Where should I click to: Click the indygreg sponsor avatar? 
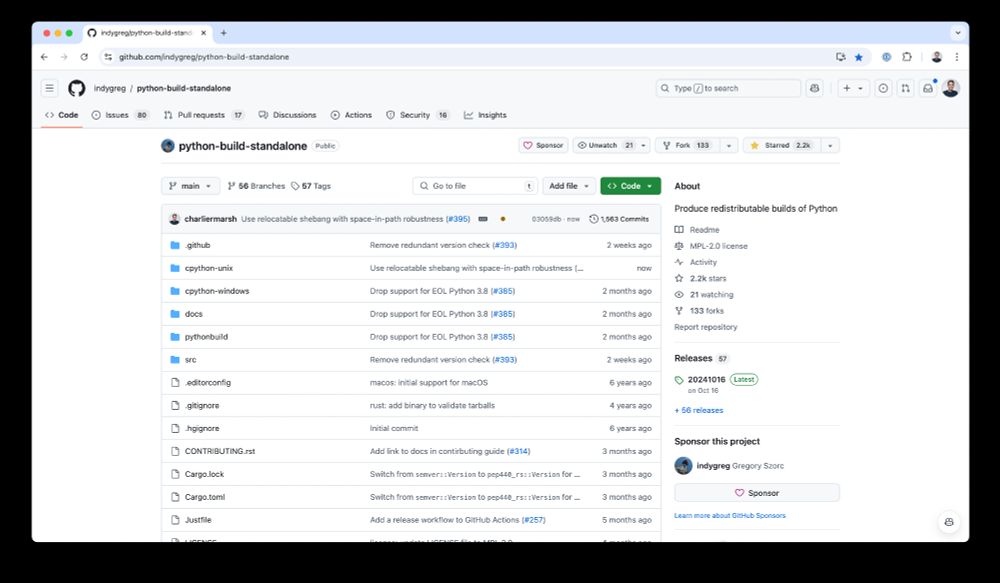tap(683, 466)
